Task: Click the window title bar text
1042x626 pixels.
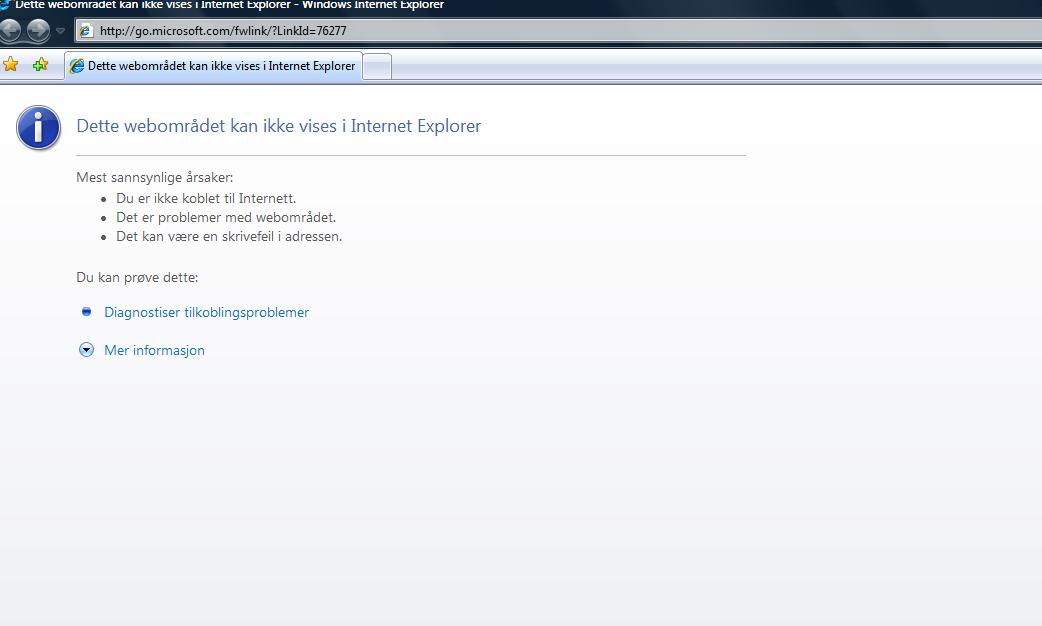Action: 229,5
